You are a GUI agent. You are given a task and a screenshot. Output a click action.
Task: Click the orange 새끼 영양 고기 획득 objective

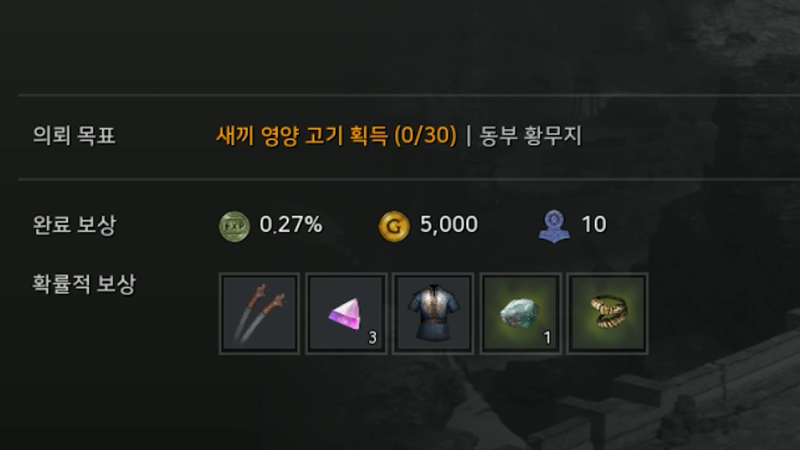[302, 136]
